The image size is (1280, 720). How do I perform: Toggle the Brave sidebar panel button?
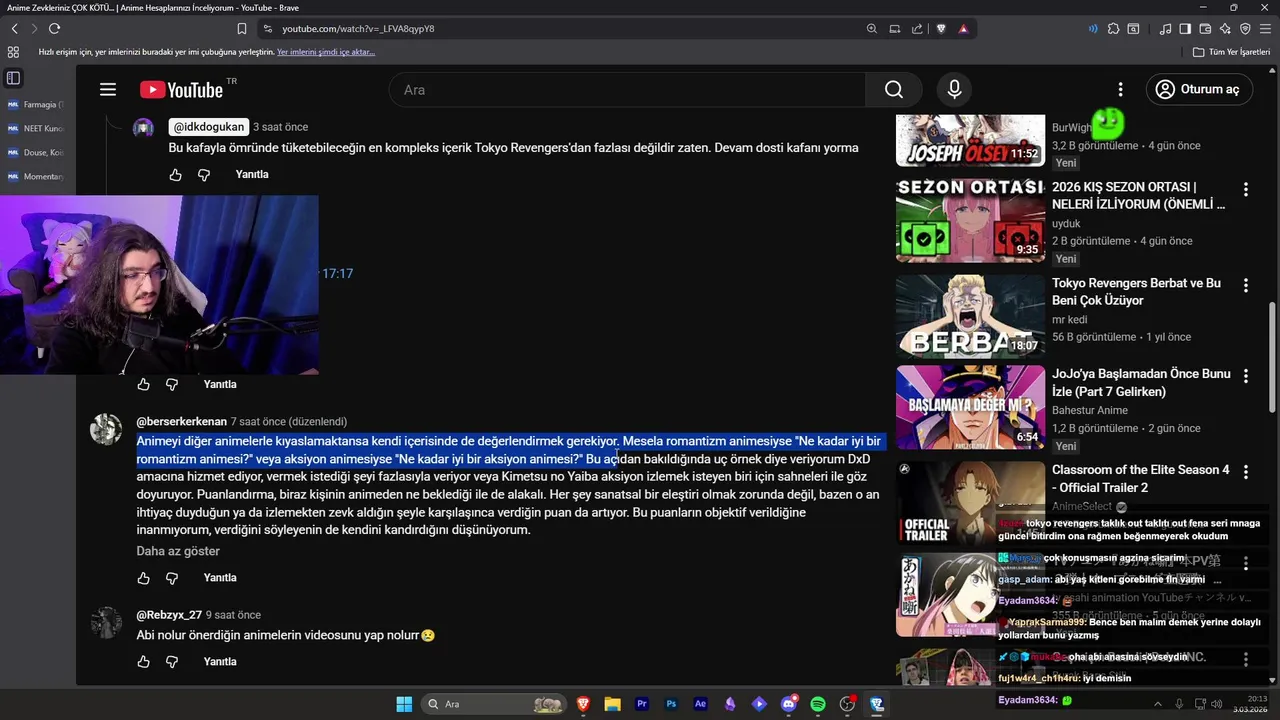(x=1185, y=29)
